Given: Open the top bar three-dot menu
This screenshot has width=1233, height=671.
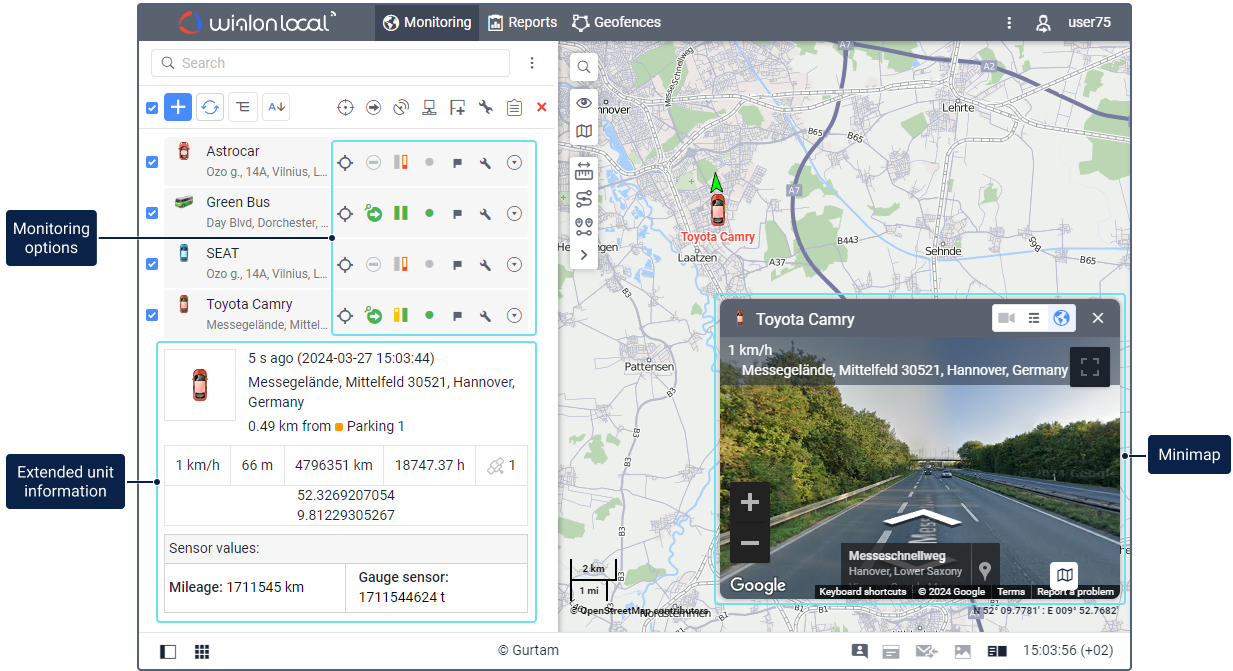Looking at the screenshot, I should tap(1009, 22).
